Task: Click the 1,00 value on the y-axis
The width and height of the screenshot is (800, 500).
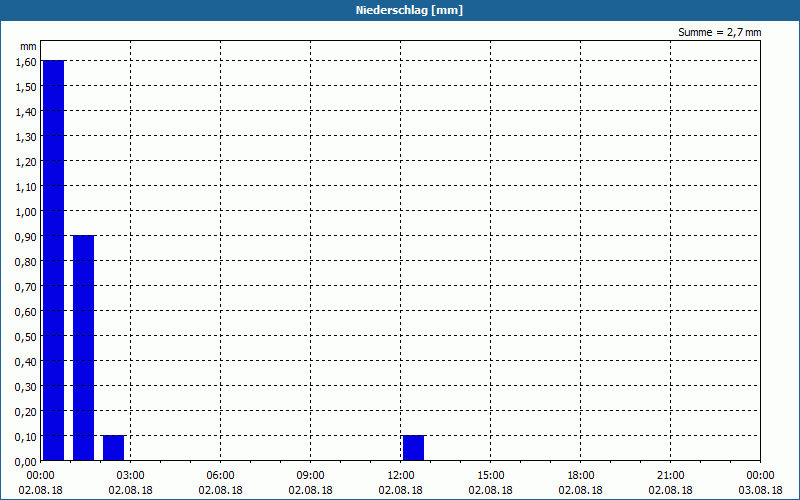Action: click(x=26, y=212)
